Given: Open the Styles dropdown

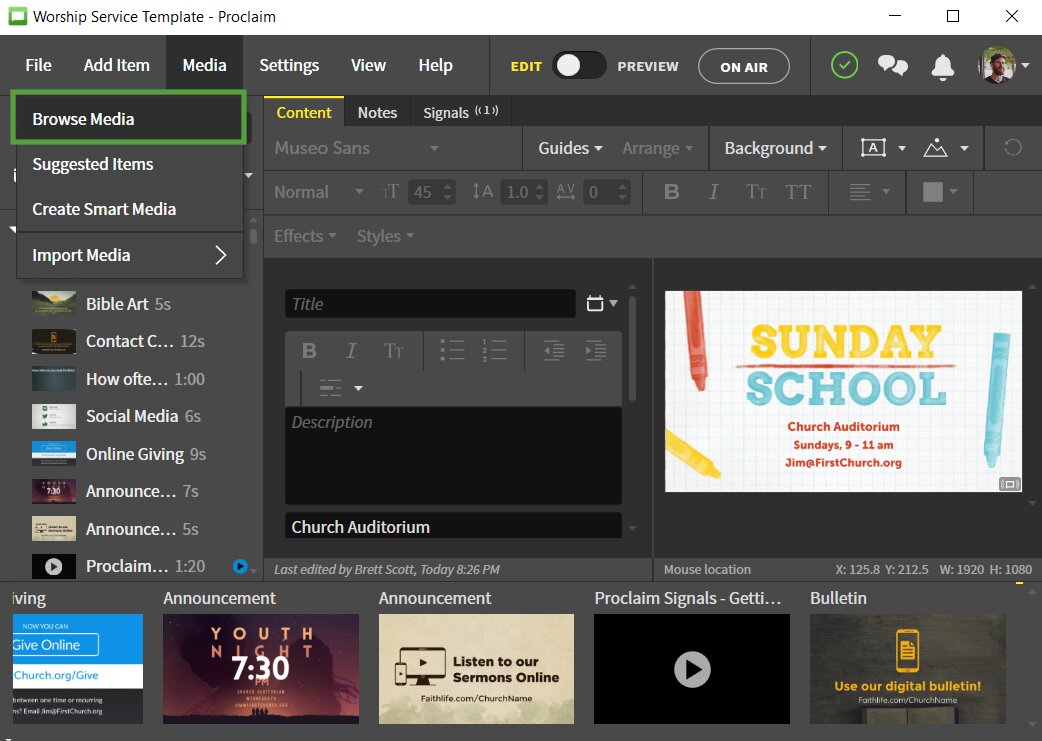Looking at the screenshot, I should coord(385,236).
